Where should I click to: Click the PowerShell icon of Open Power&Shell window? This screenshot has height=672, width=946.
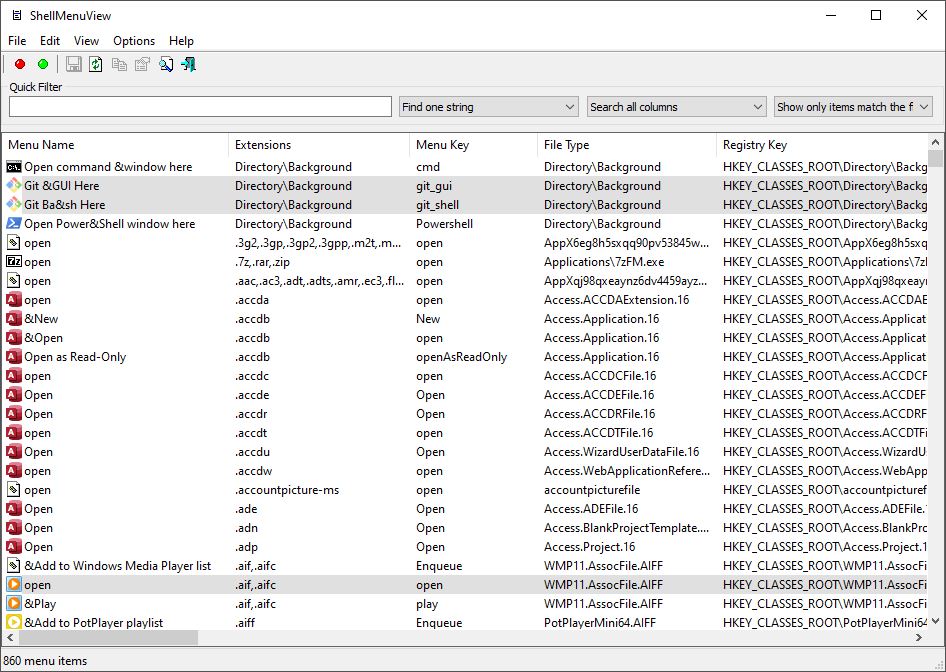pyautogui.click(x=13, y=224)
